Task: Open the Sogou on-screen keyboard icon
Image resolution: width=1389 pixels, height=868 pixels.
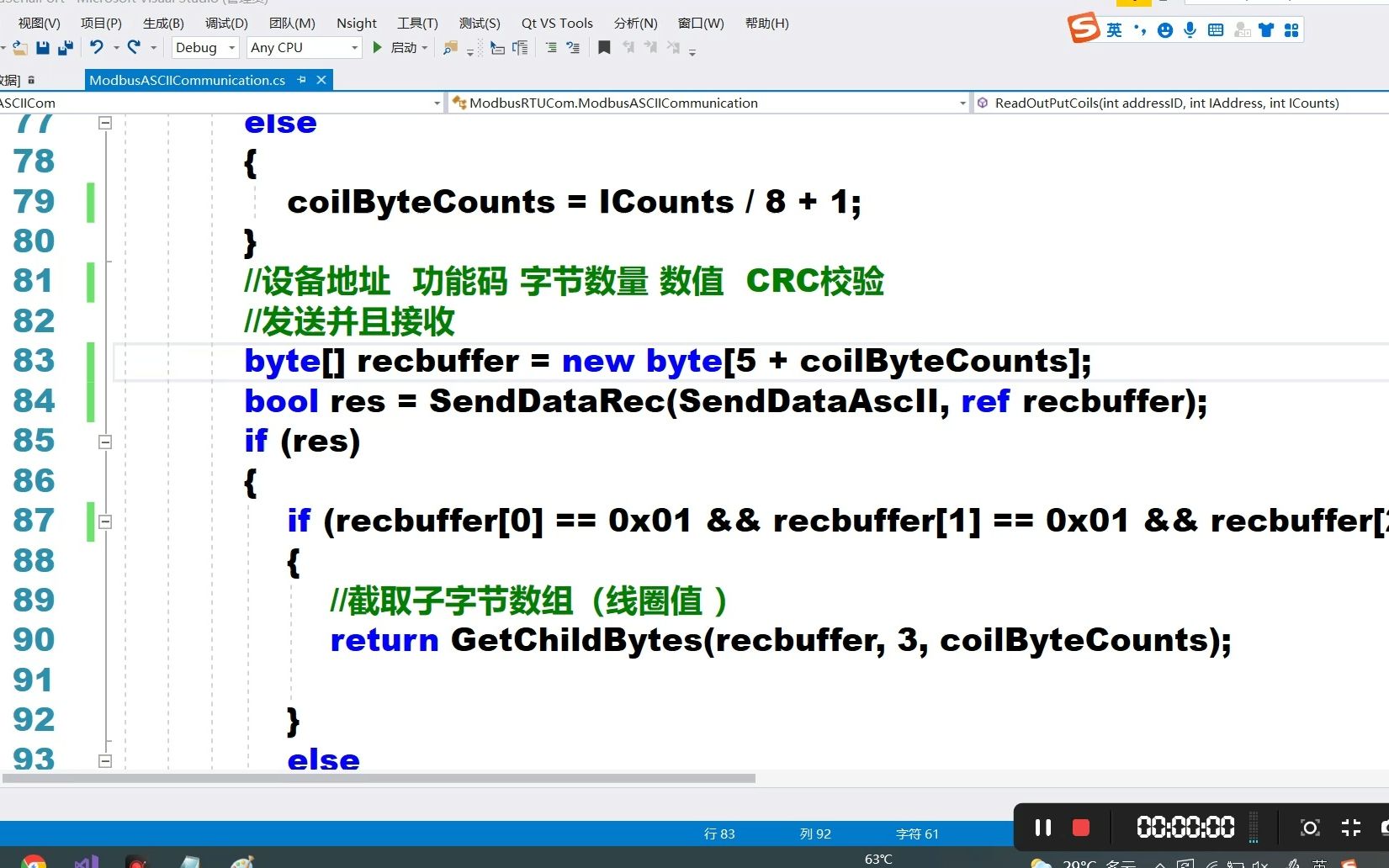Action: click(1215, 29)
